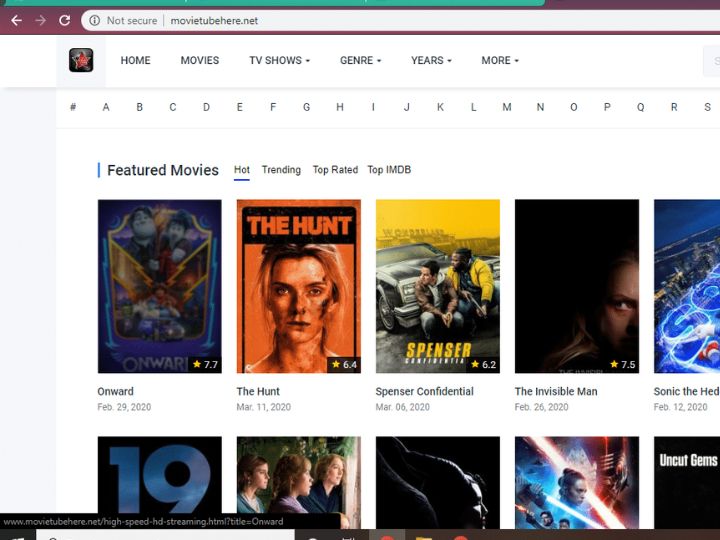
Task: Filter titles by # symbol
Action: (73, 107)
